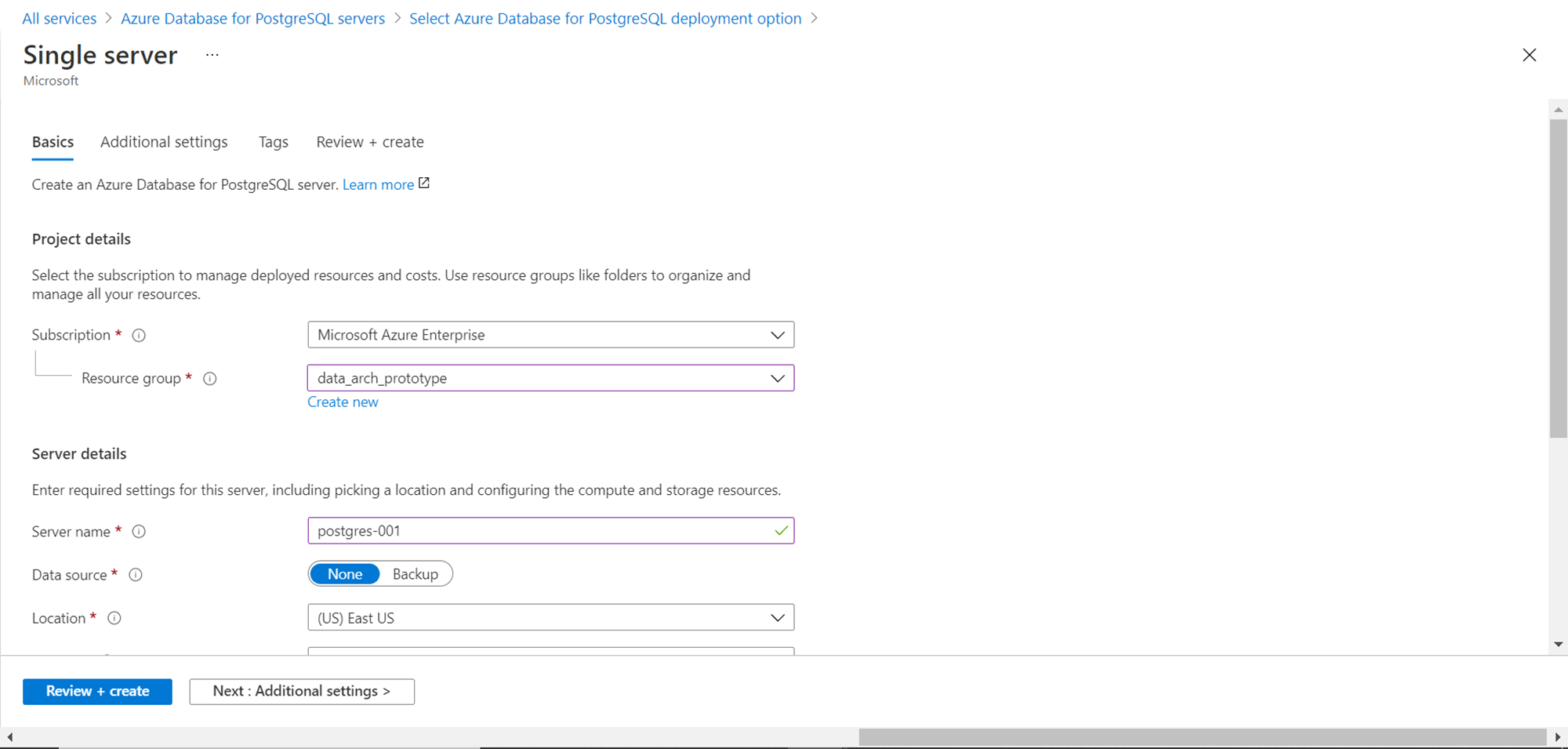Viewport: 1568px width, 749px height.
Task: Switch to the Additional settings tab
Action: point(164,142)
